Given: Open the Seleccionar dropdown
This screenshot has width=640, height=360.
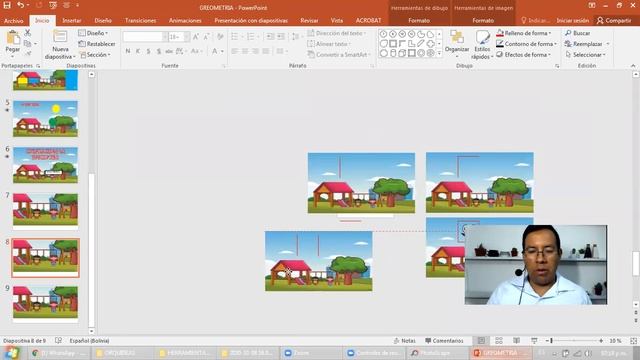Looking at the screenshot, I should (x=585, y=54).
